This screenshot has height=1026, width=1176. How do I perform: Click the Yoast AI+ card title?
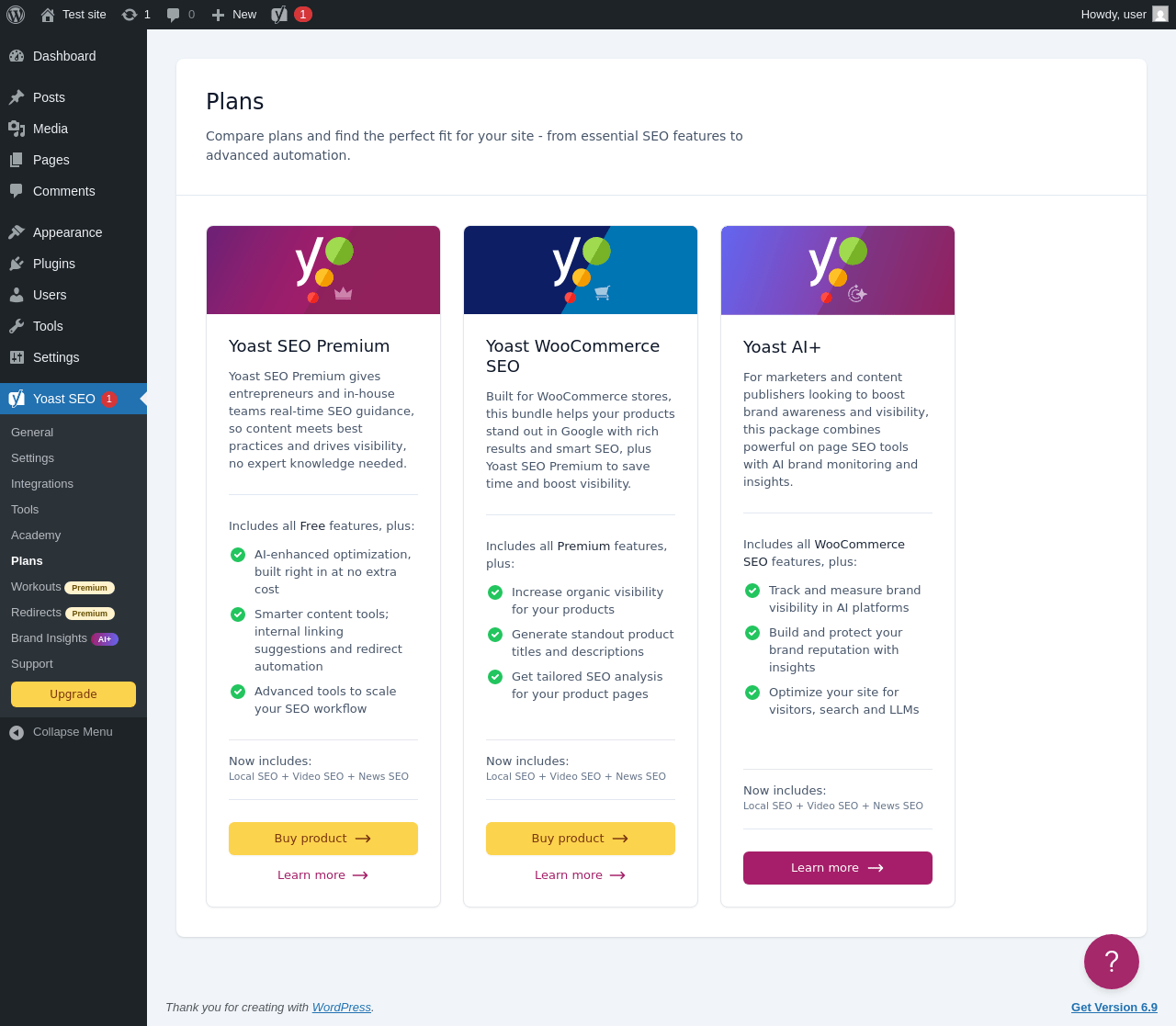[783, 347]
